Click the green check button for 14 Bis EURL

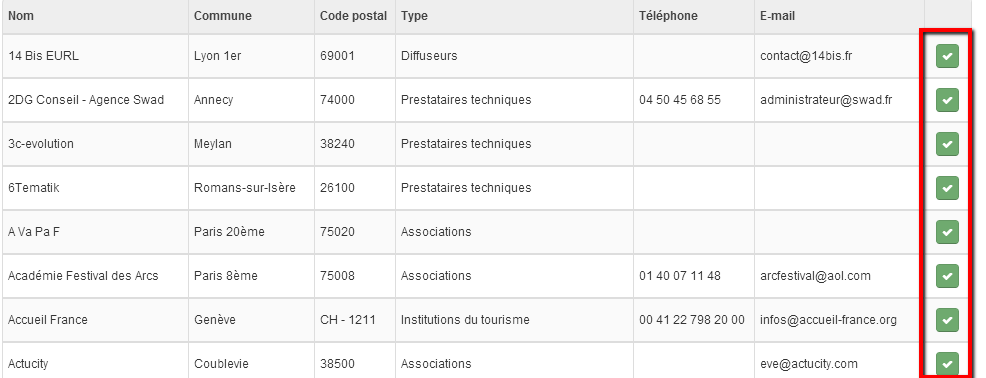(947, 56)
